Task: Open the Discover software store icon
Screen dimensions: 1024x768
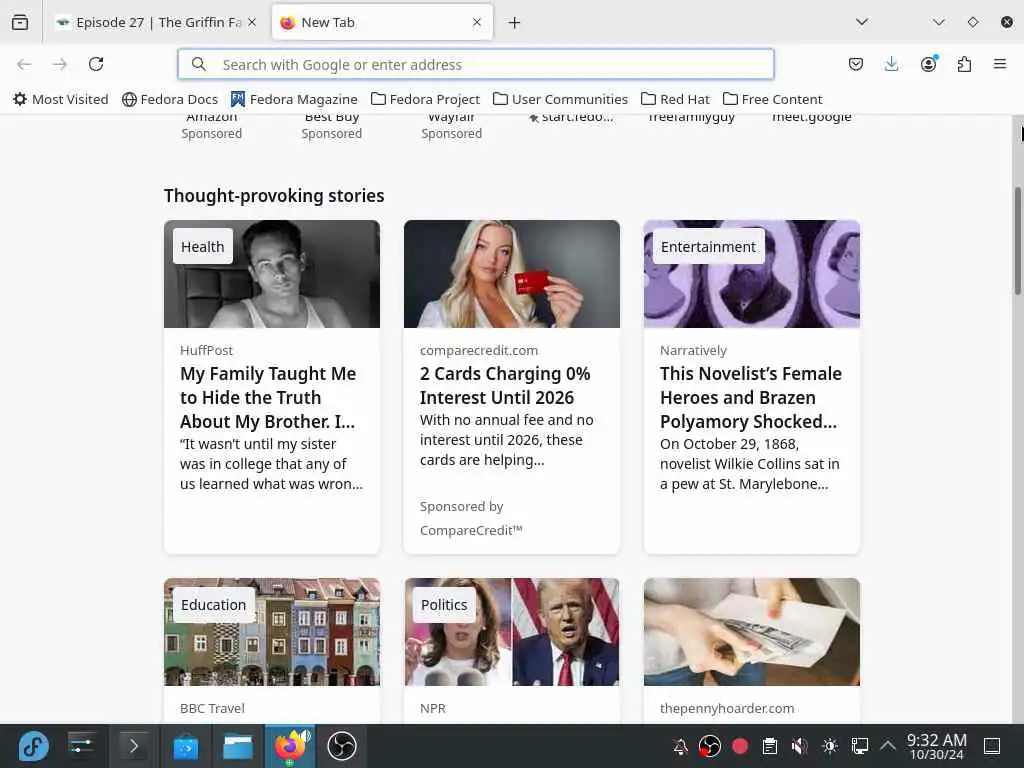Action: coord(185,746)
